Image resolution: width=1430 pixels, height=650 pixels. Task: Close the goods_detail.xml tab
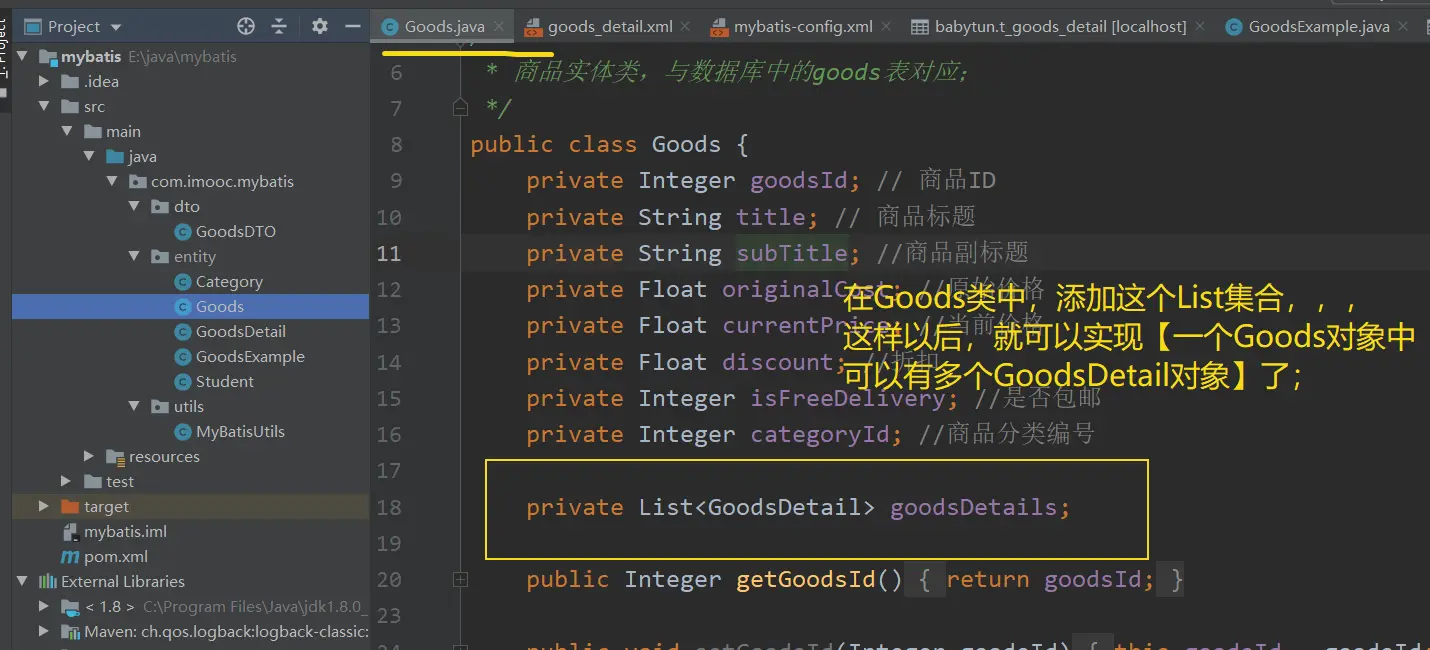coord(685,27)
